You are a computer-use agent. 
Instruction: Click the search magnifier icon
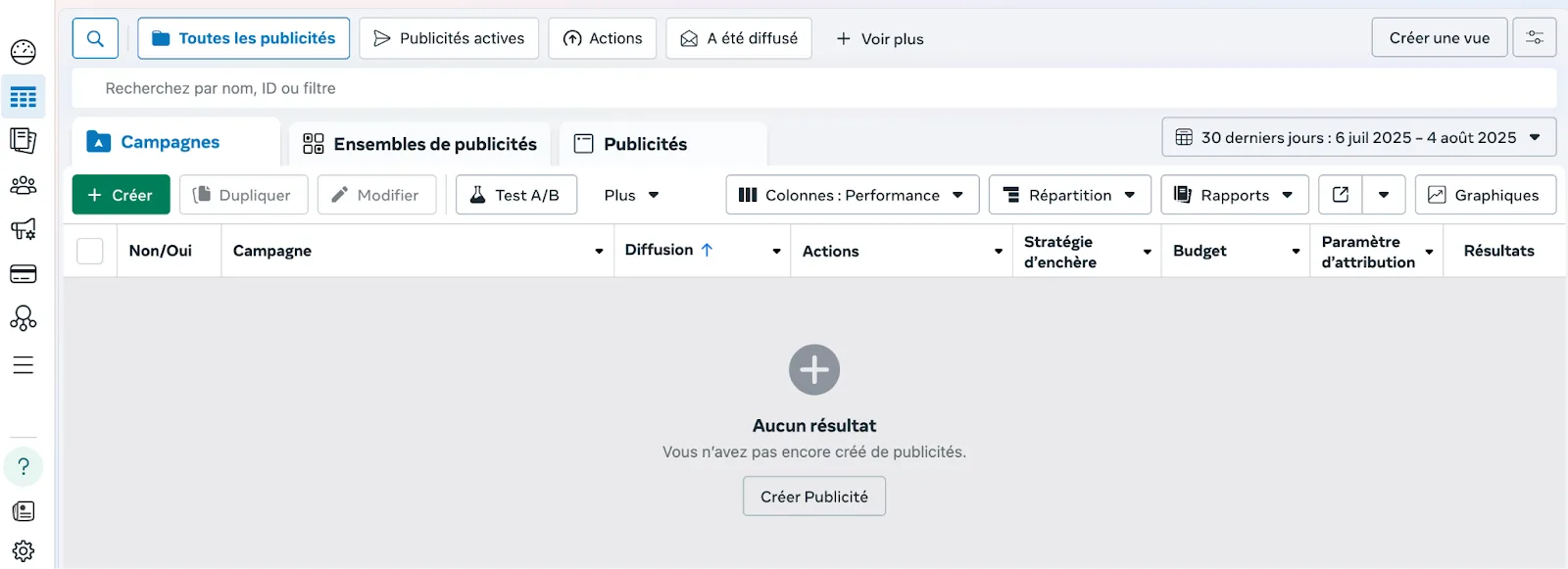point(95,38)
